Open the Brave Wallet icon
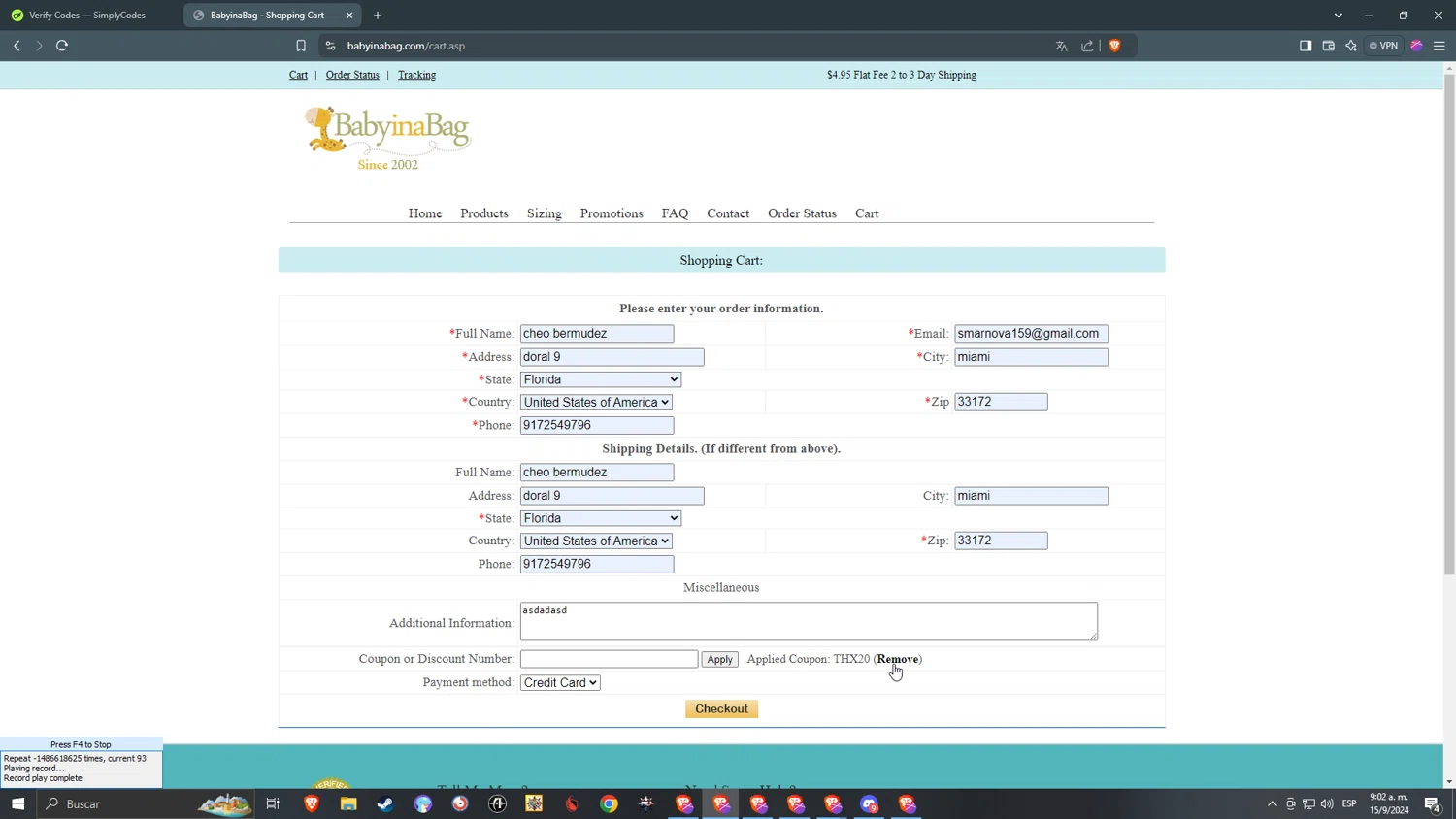Viewport: 1456px width, 819px height. [x=1329, y=46]
